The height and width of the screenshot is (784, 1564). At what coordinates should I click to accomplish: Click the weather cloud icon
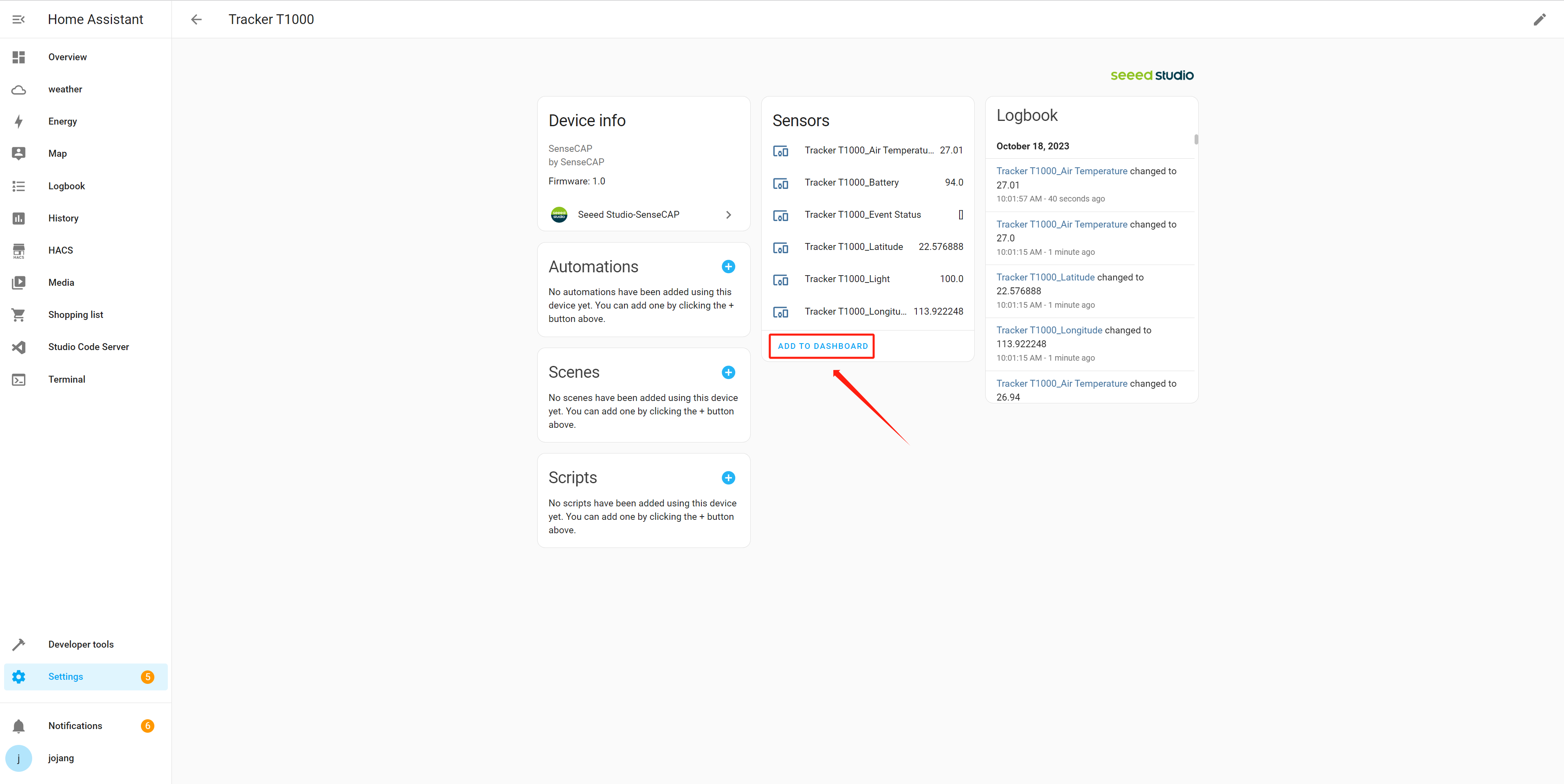coord(19,90)
